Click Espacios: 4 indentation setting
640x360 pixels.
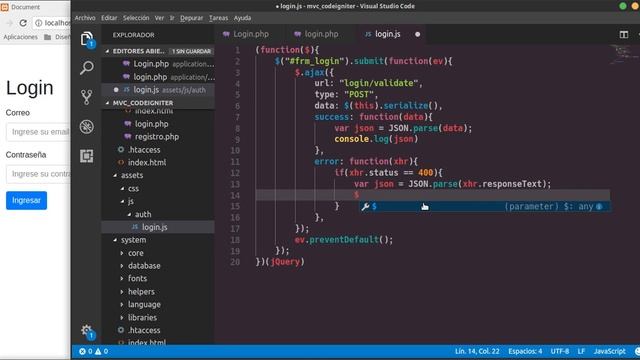(x=525, y=351)
